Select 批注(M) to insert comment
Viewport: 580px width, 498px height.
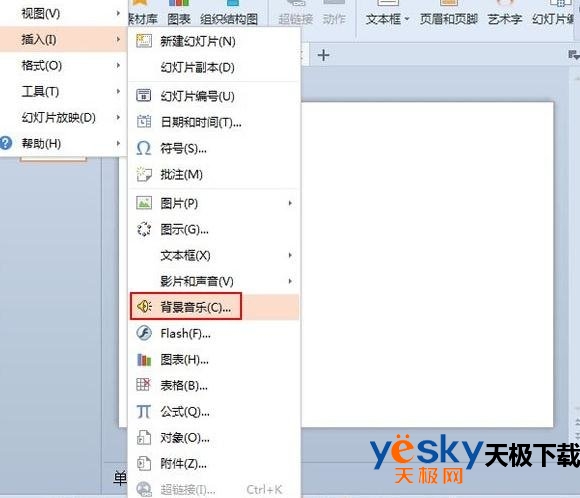(x=214, y=174)
